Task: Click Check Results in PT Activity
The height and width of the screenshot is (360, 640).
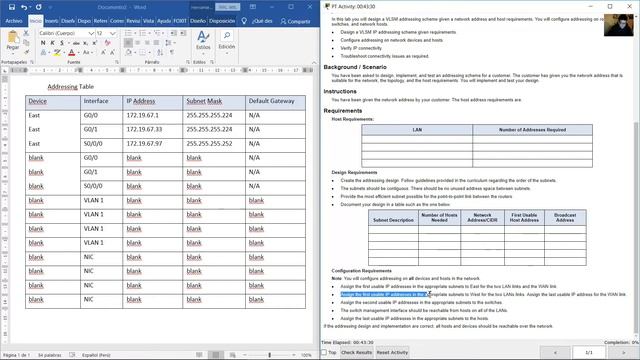Action: tap(356, 352)
